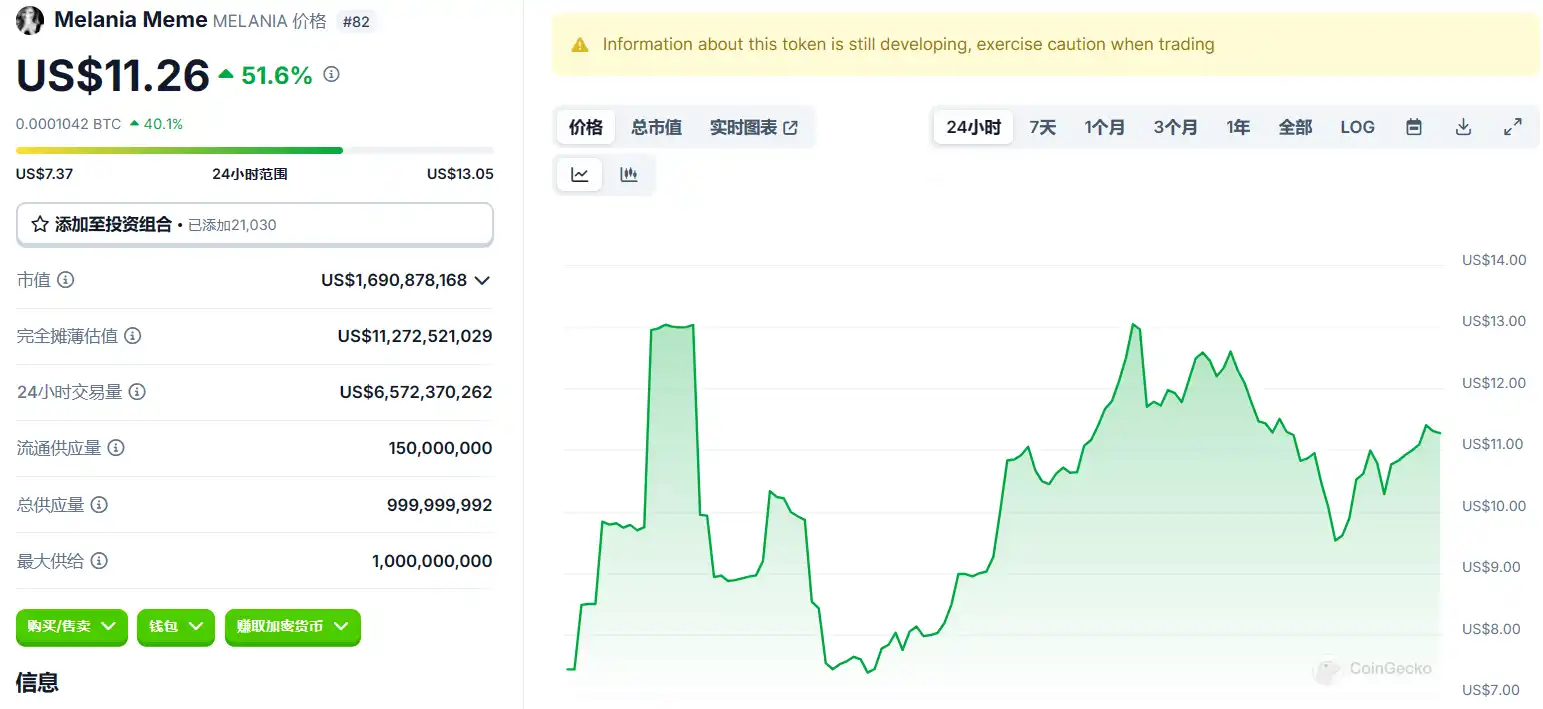Select the 价格 tab
The height and width of the screenshot is (709, 1543).
[586, 127]
